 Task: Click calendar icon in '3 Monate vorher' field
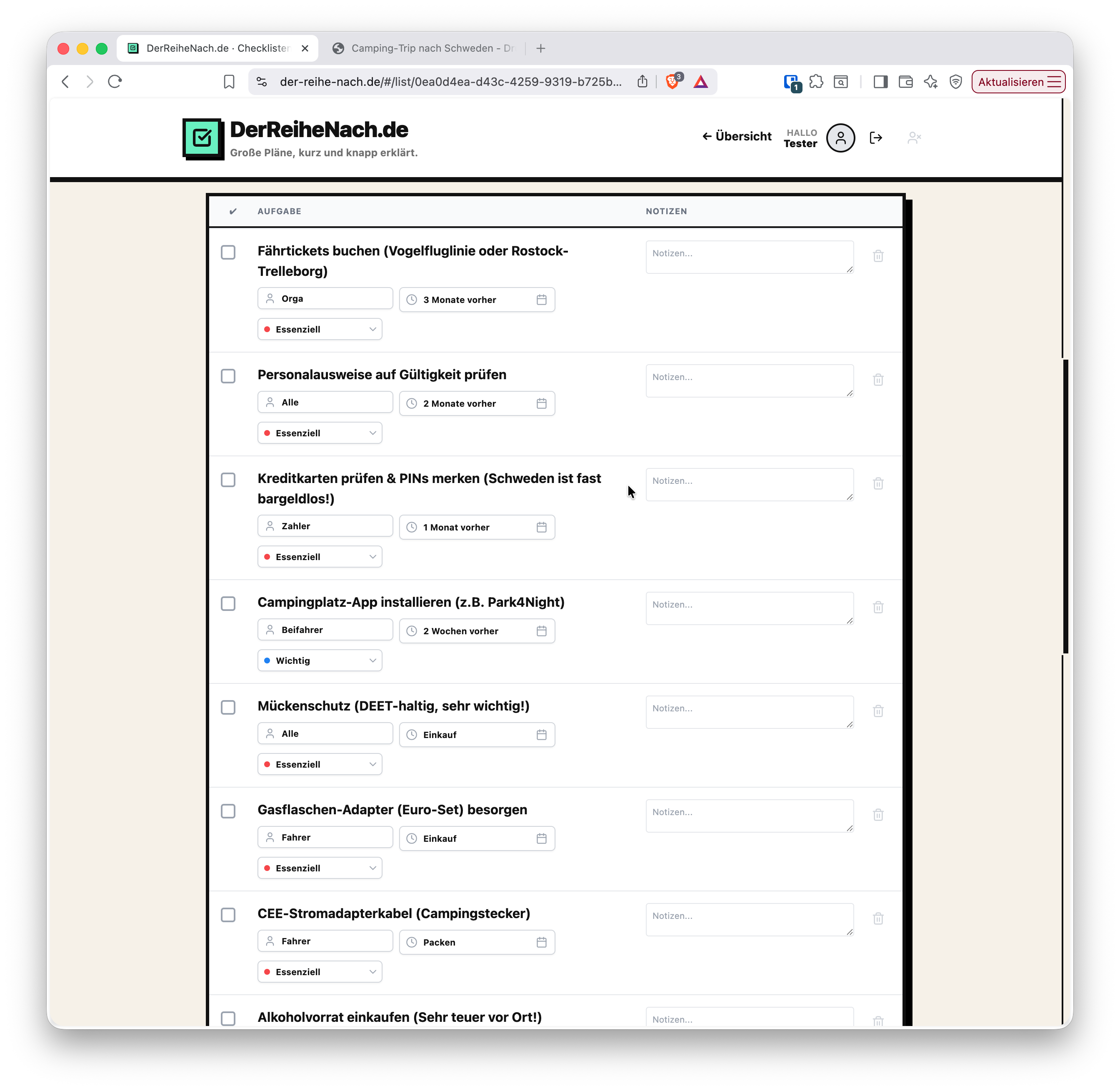pos(541,300)
